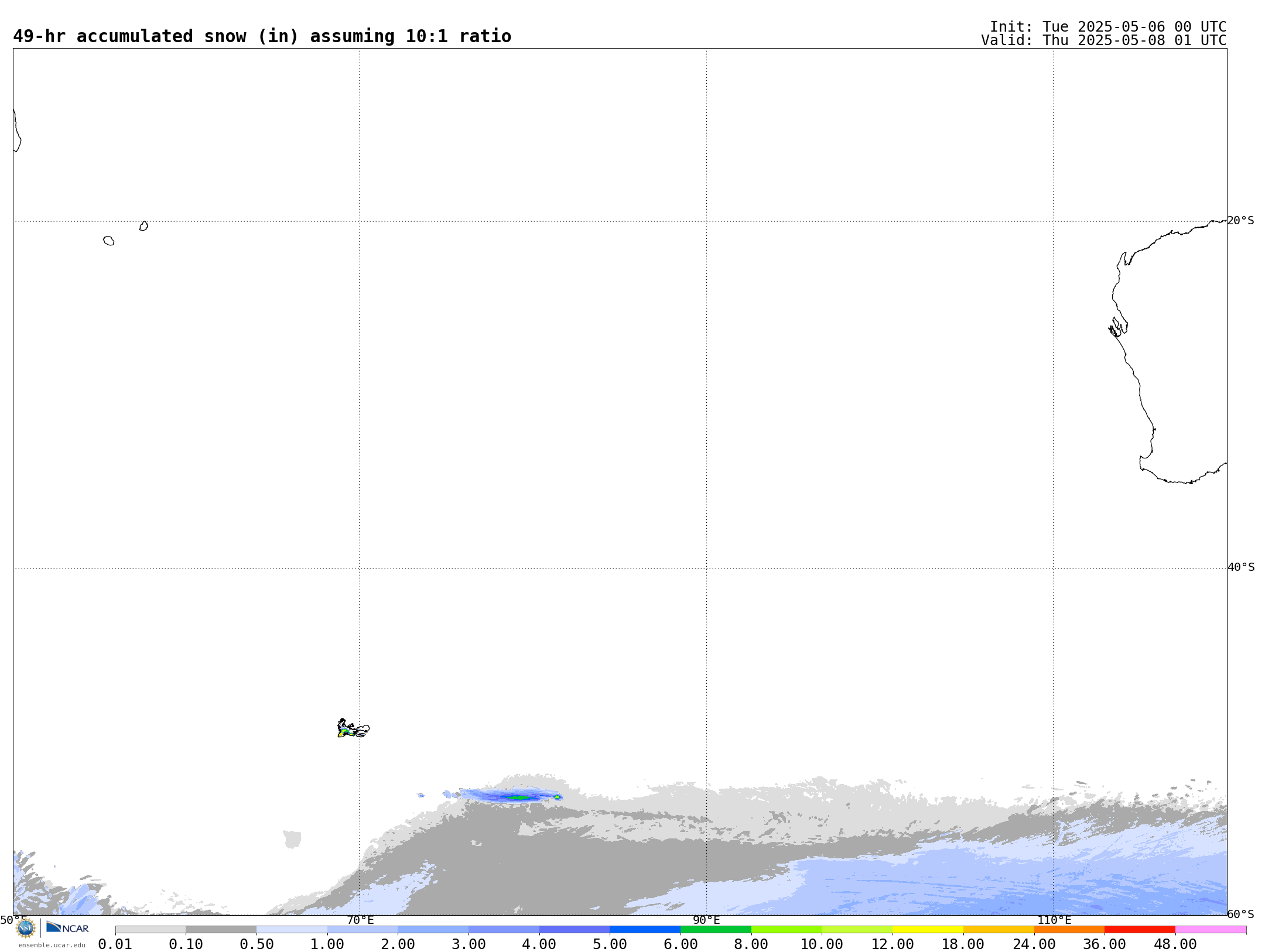Click the colorbar value 12.00
This screenshot has width=1265, height=952.
click(893, 944)
